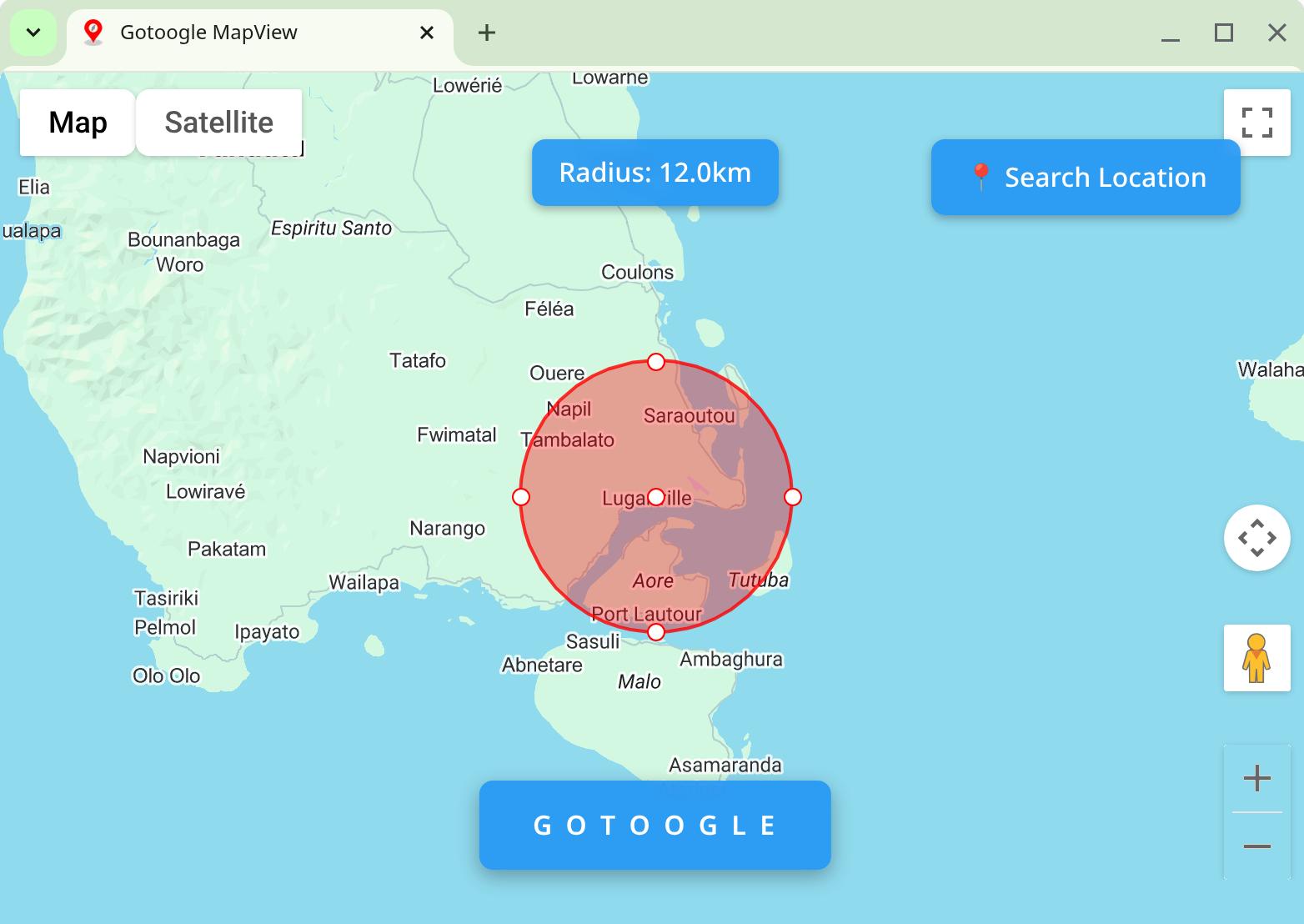Zoom in using the plus icon
This screenshot has width=1304, height=924.
pyautogui.click(x=1256, y=777)
